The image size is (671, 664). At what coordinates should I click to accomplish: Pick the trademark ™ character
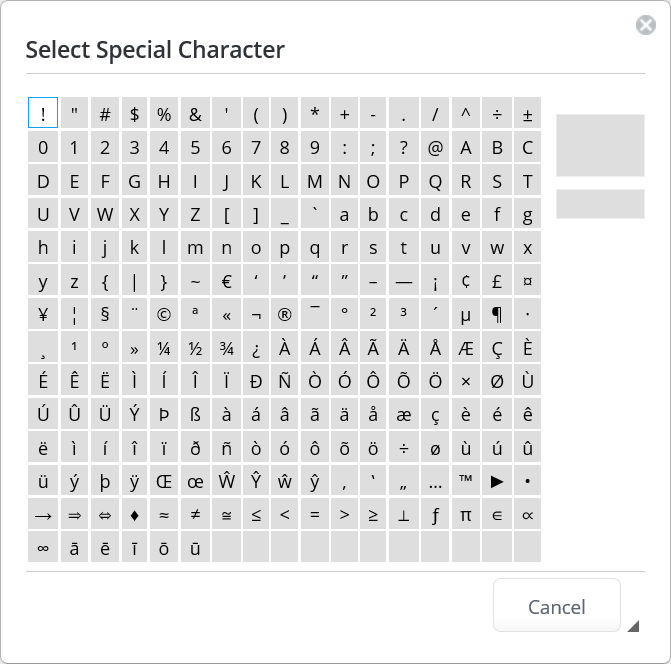click(465, 481)
